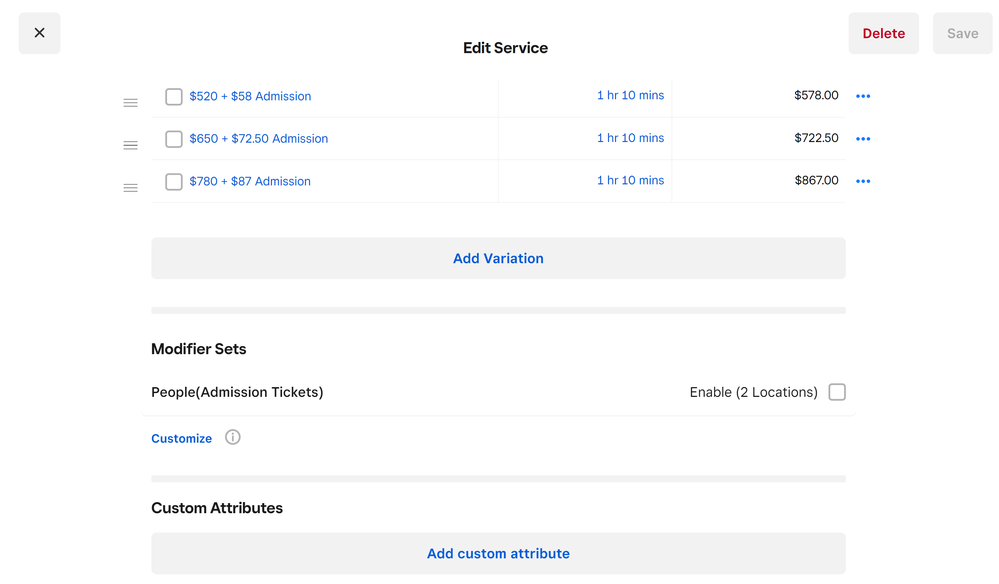Enable People(Admission Tickets) modifier set checkbox
Viewport: 999px width, 584px height.
837,392
